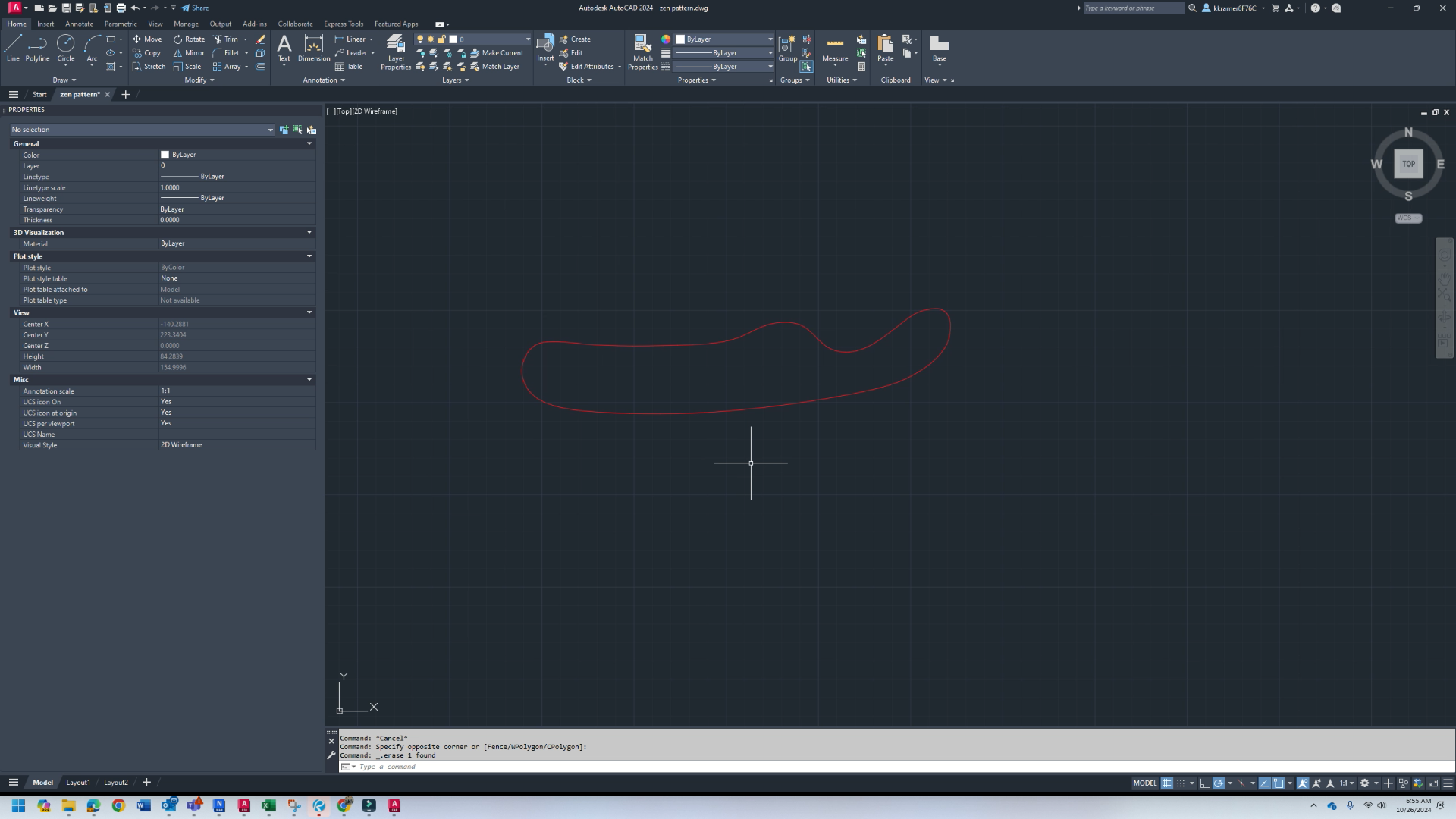Open Layer Properties manager
Viewport: 1456px width, 819px height.
[396, 52]
